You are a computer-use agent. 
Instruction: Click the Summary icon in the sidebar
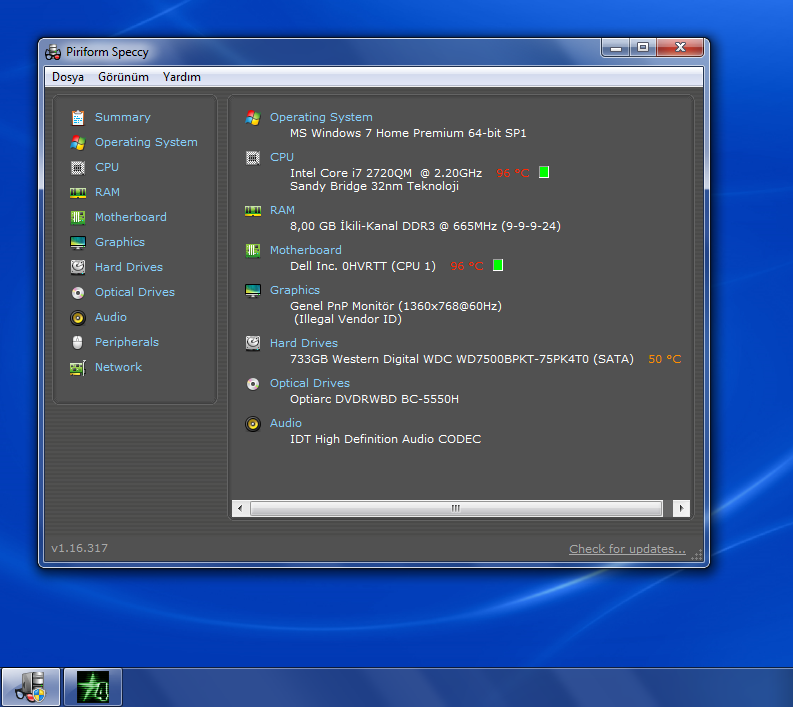(x=77, y=118)
